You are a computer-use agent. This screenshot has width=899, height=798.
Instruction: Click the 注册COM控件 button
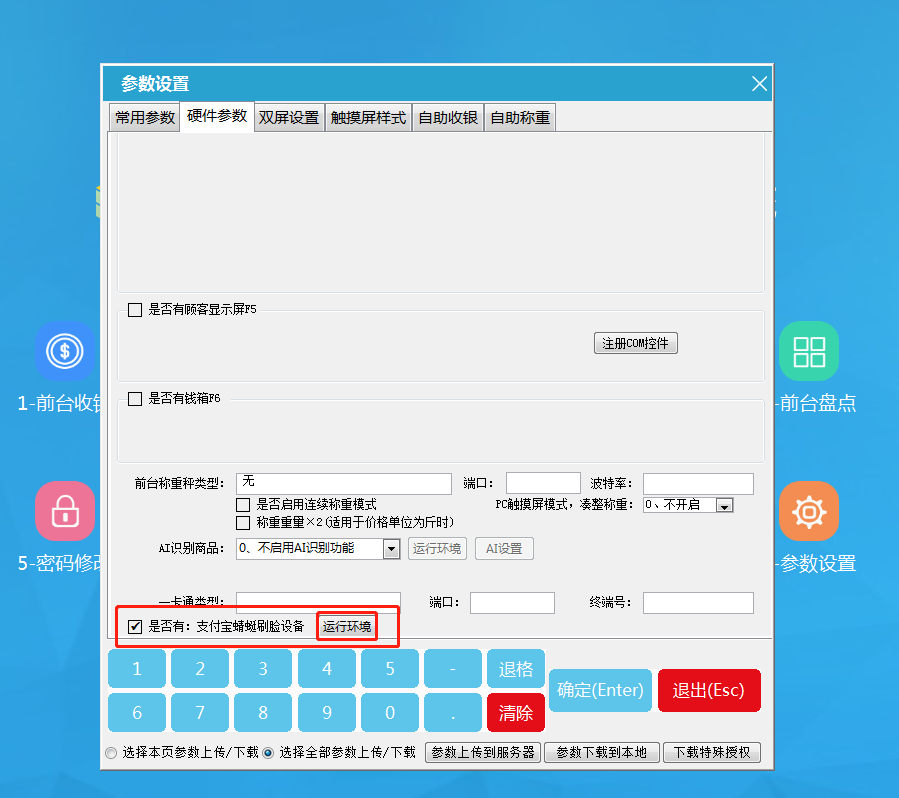635,344
